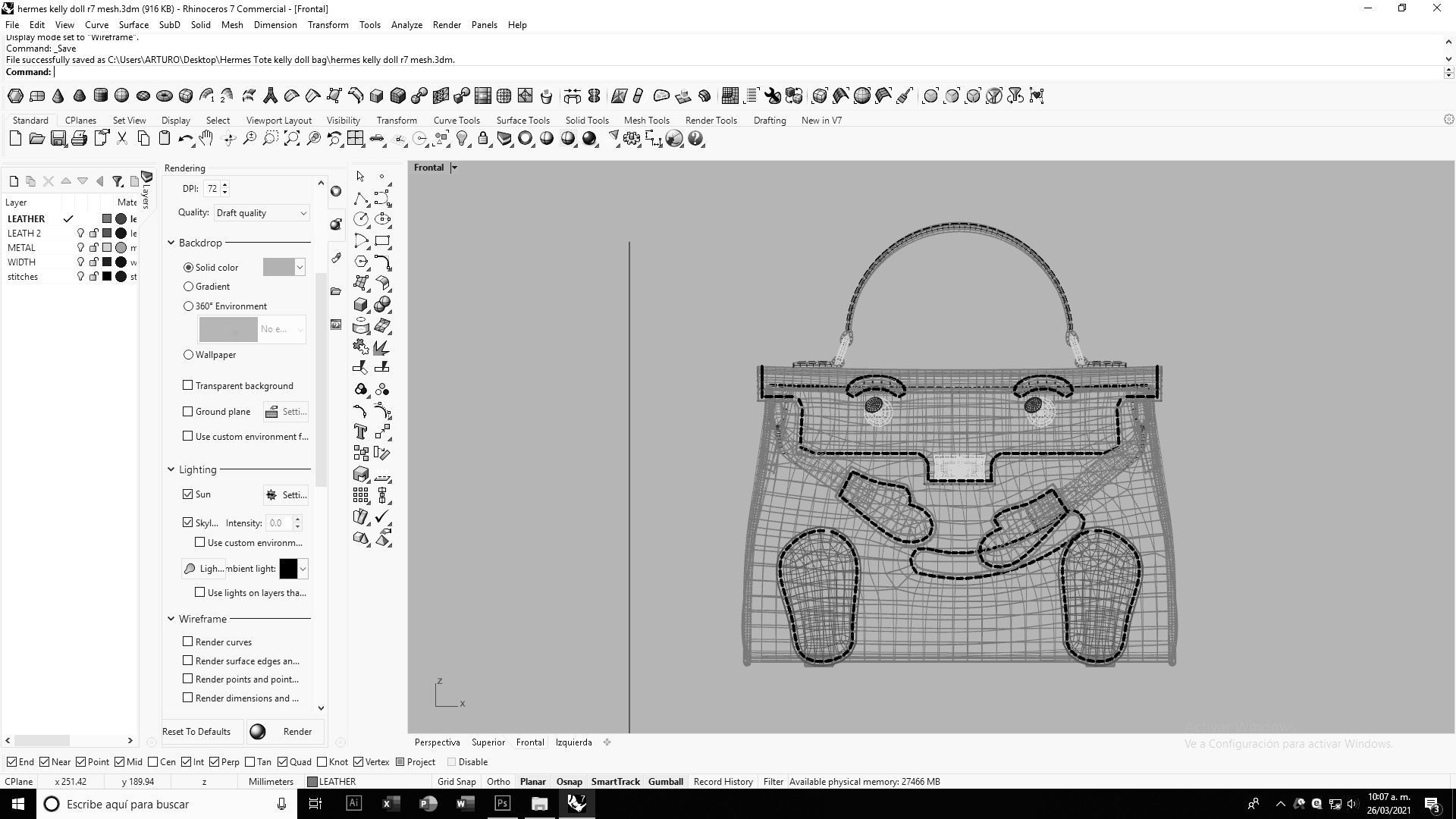Click Reset To Defaults button
1456x819 pixels.
tap(196, 732)
